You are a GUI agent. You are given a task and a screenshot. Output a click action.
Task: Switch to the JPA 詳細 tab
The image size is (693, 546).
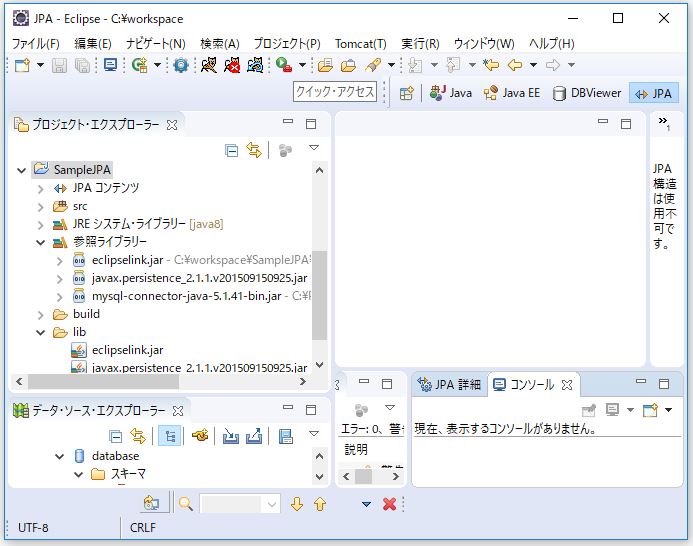pyautogui.click(x=449, y=385)
